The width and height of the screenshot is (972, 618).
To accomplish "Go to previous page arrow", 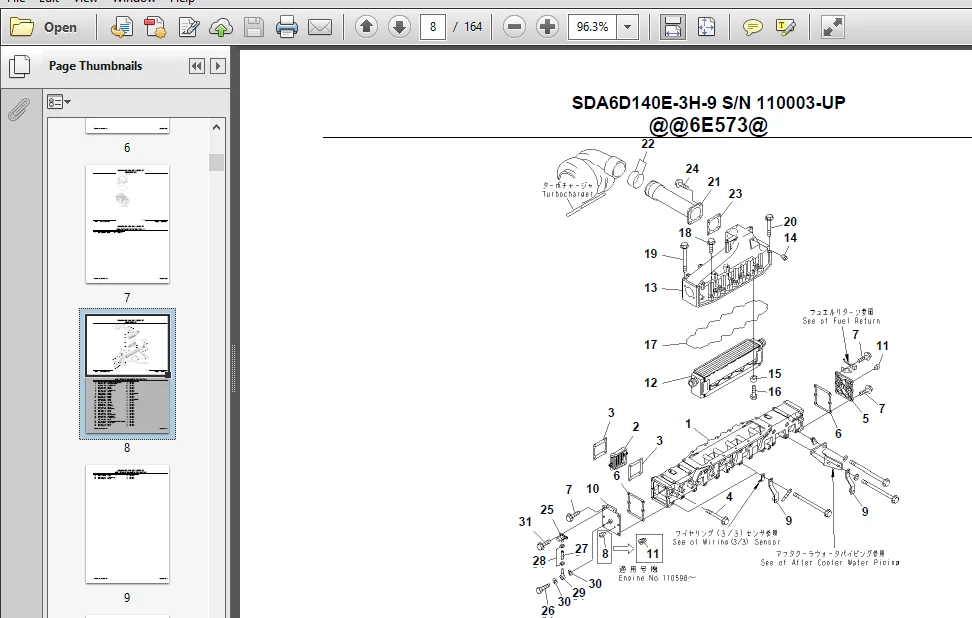I will coord(366,27).
